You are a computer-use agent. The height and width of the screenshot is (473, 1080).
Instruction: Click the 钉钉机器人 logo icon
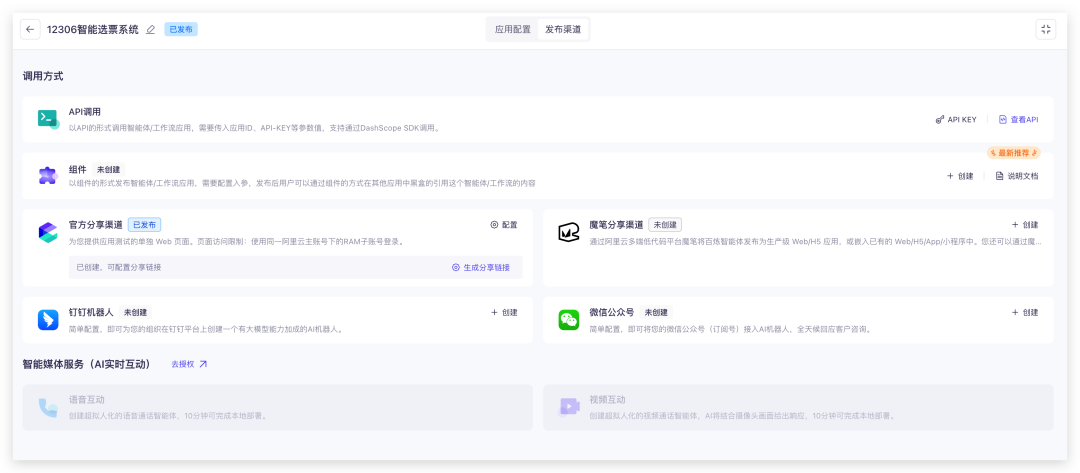pos(48,320)
